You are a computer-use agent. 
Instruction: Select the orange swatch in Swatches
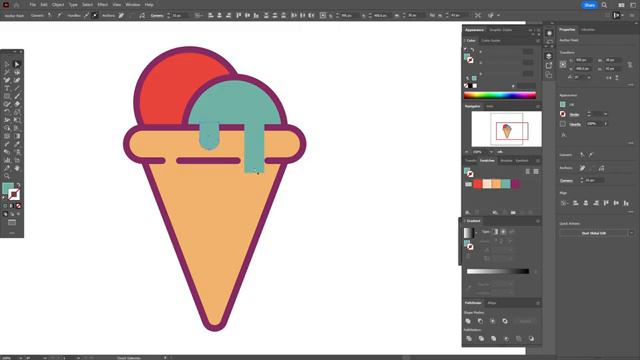point(496,184)
